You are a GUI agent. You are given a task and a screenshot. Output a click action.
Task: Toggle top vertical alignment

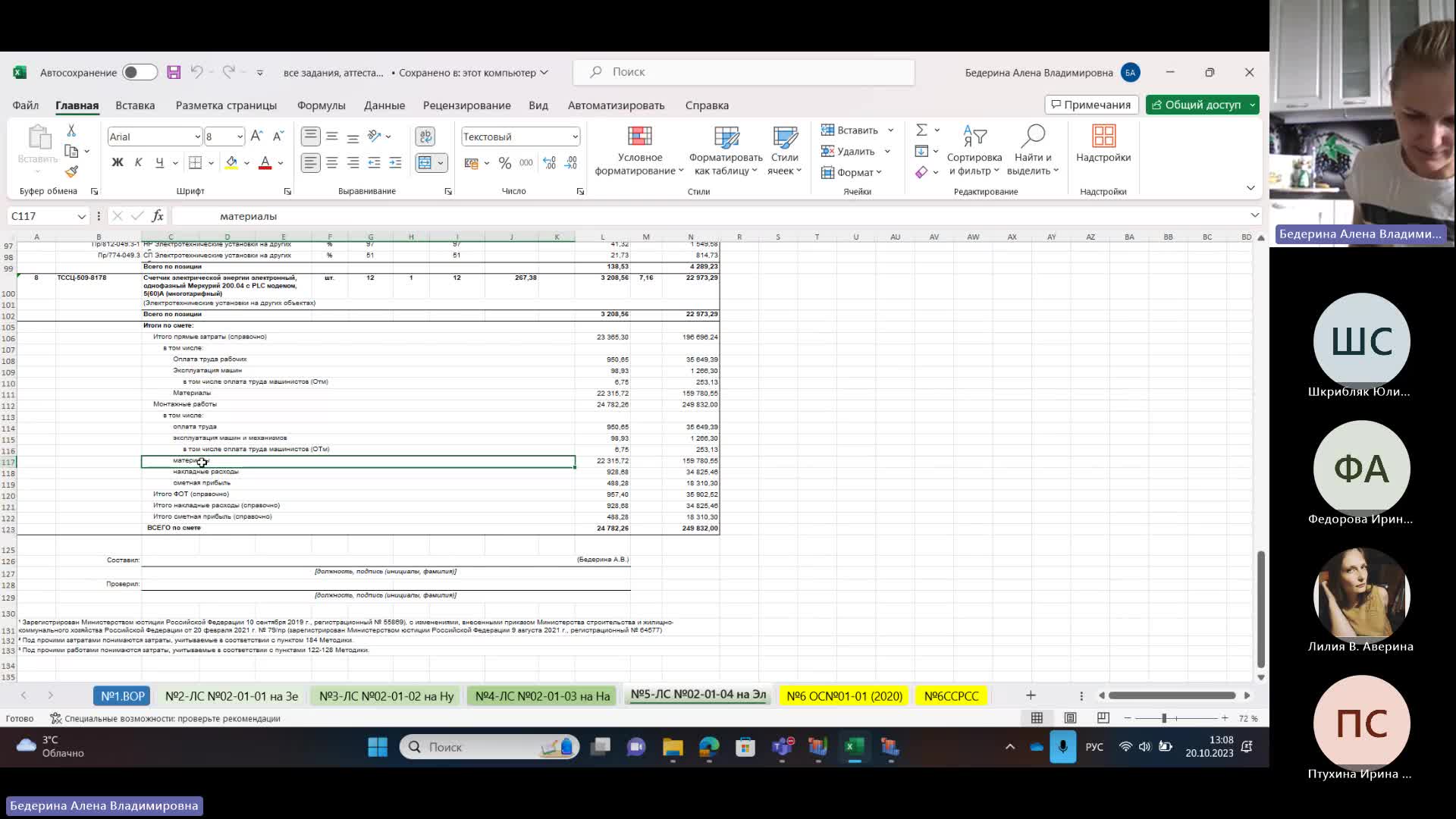coord(310,136)
